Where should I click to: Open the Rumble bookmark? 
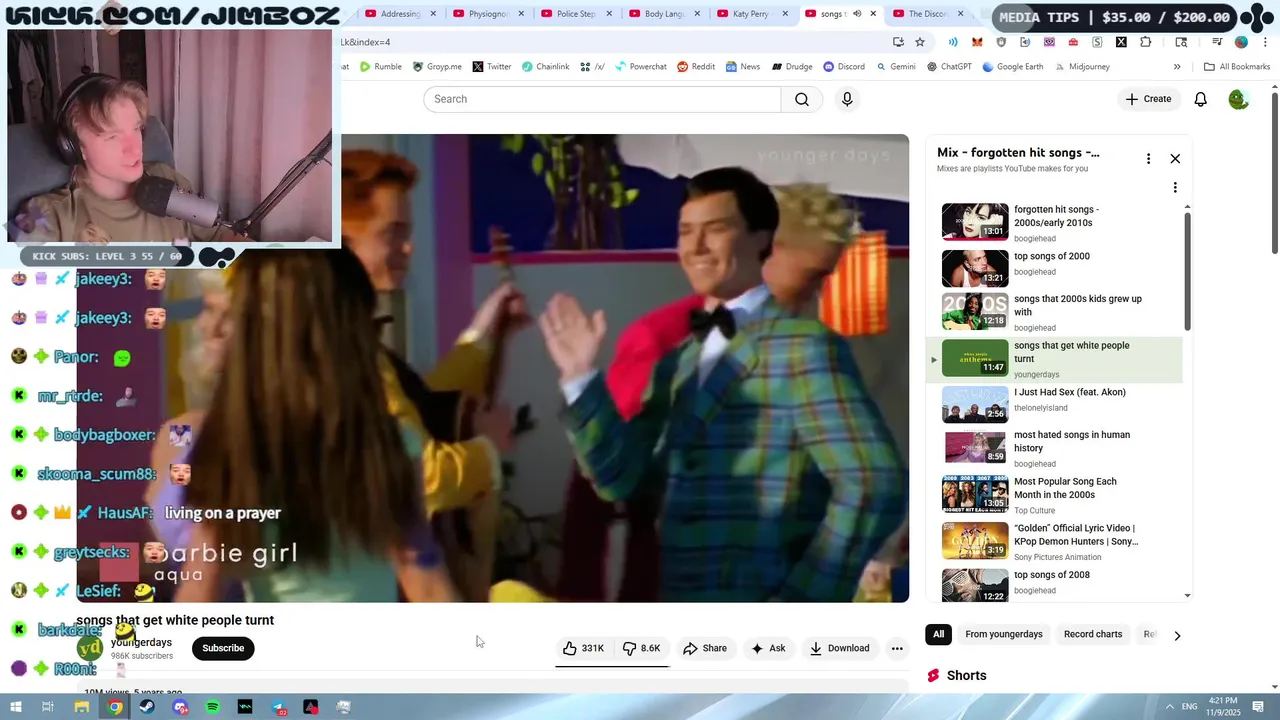tap(380, 67)
